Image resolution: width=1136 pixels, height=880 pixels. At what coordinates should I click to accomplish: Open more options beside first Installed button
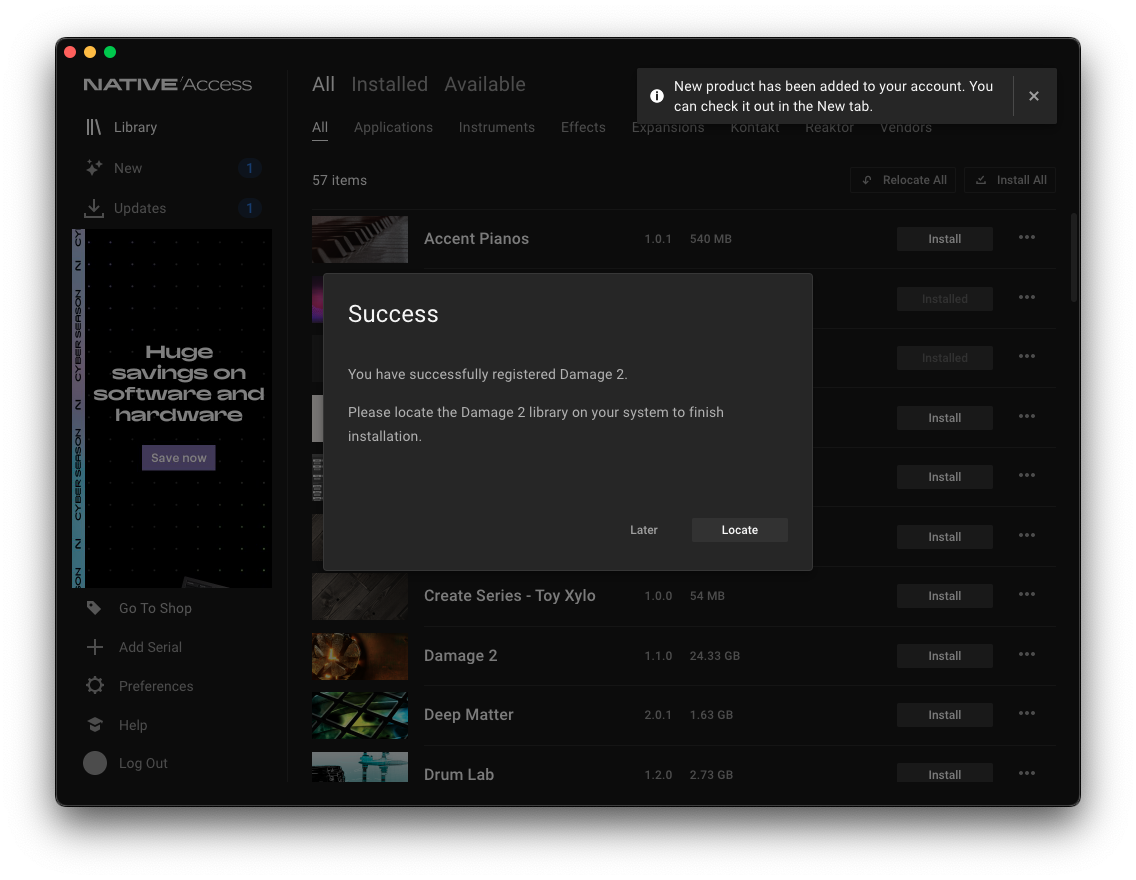(1027, 298)
